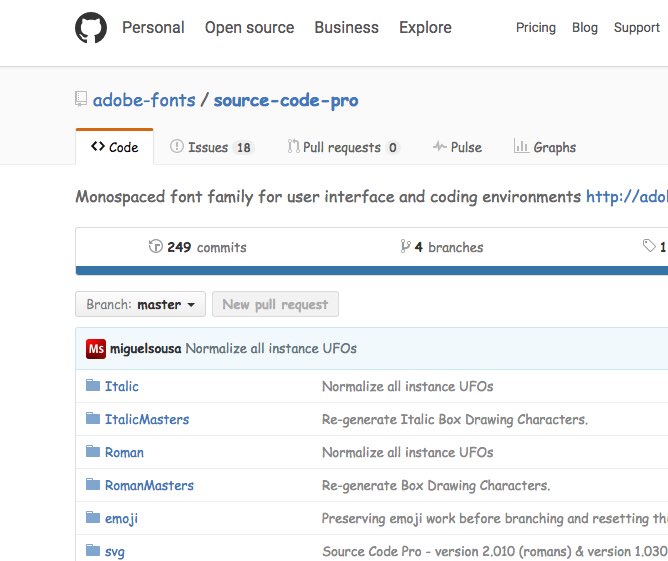Click the Code tab angle-brackets icon

[x=98, y=147]
